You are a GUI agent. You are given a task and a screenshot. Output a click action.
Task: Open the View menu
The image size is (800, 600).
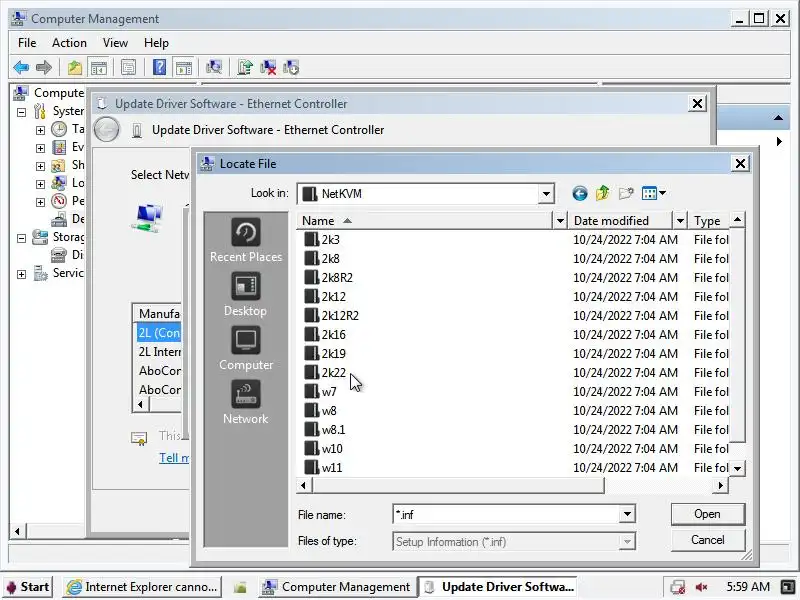[x=115, y=43]
